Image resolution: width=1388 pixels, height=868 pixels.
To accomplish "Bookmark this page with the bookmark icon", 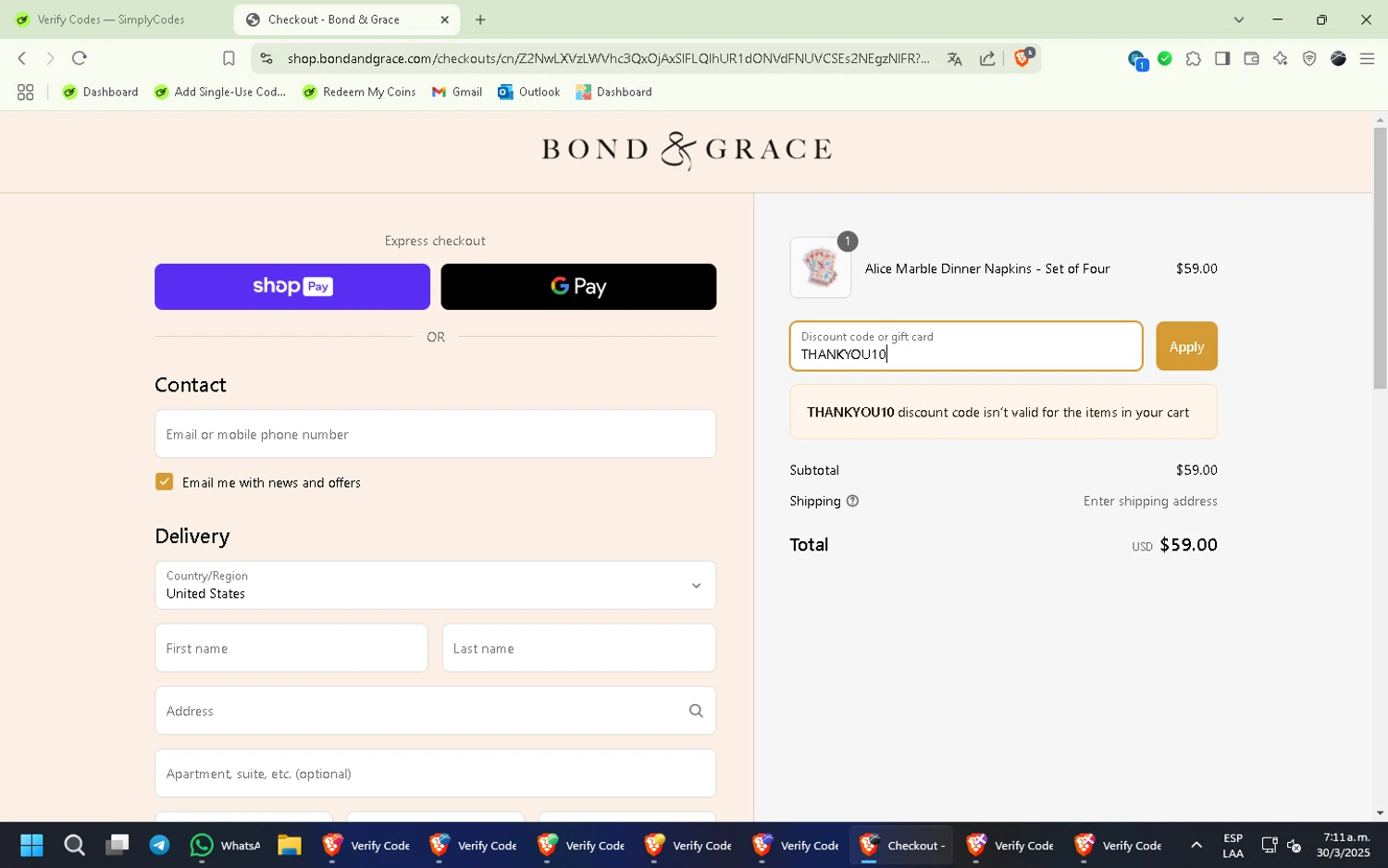I will point(229,58).
